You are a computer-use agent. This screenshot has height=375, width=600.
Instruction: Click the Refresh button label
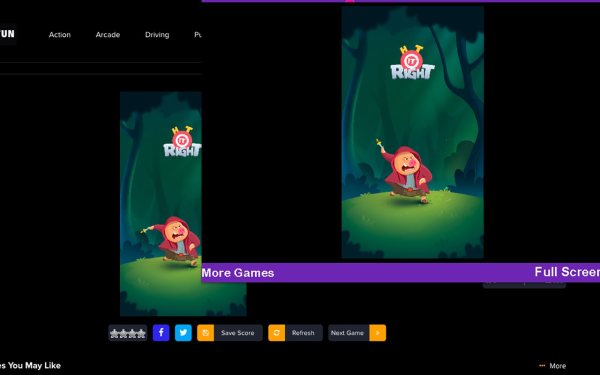tap(303, 333)
